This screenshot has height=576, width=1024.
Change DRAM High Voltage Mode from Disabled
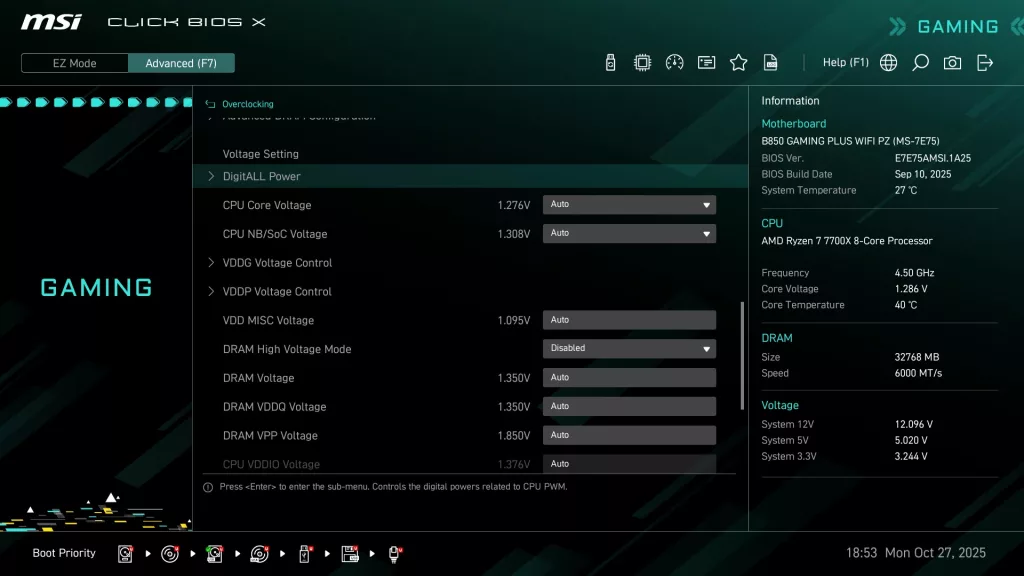[628, 348]
